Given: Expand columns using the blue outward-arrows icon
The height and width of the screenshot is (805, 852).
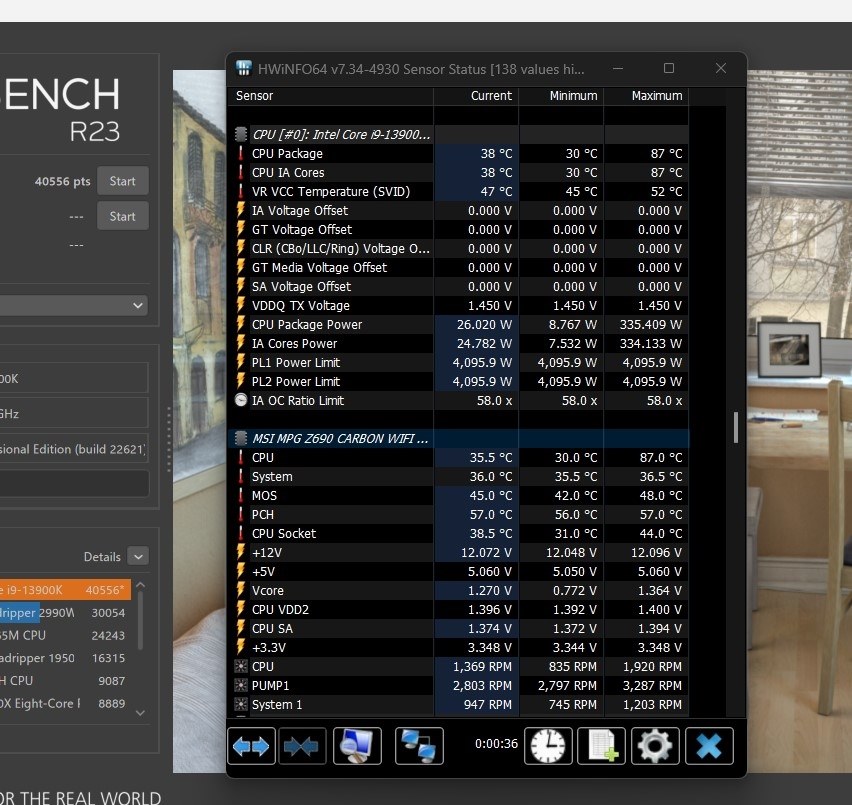Looking at the screenshot, I should click(251, 746).
